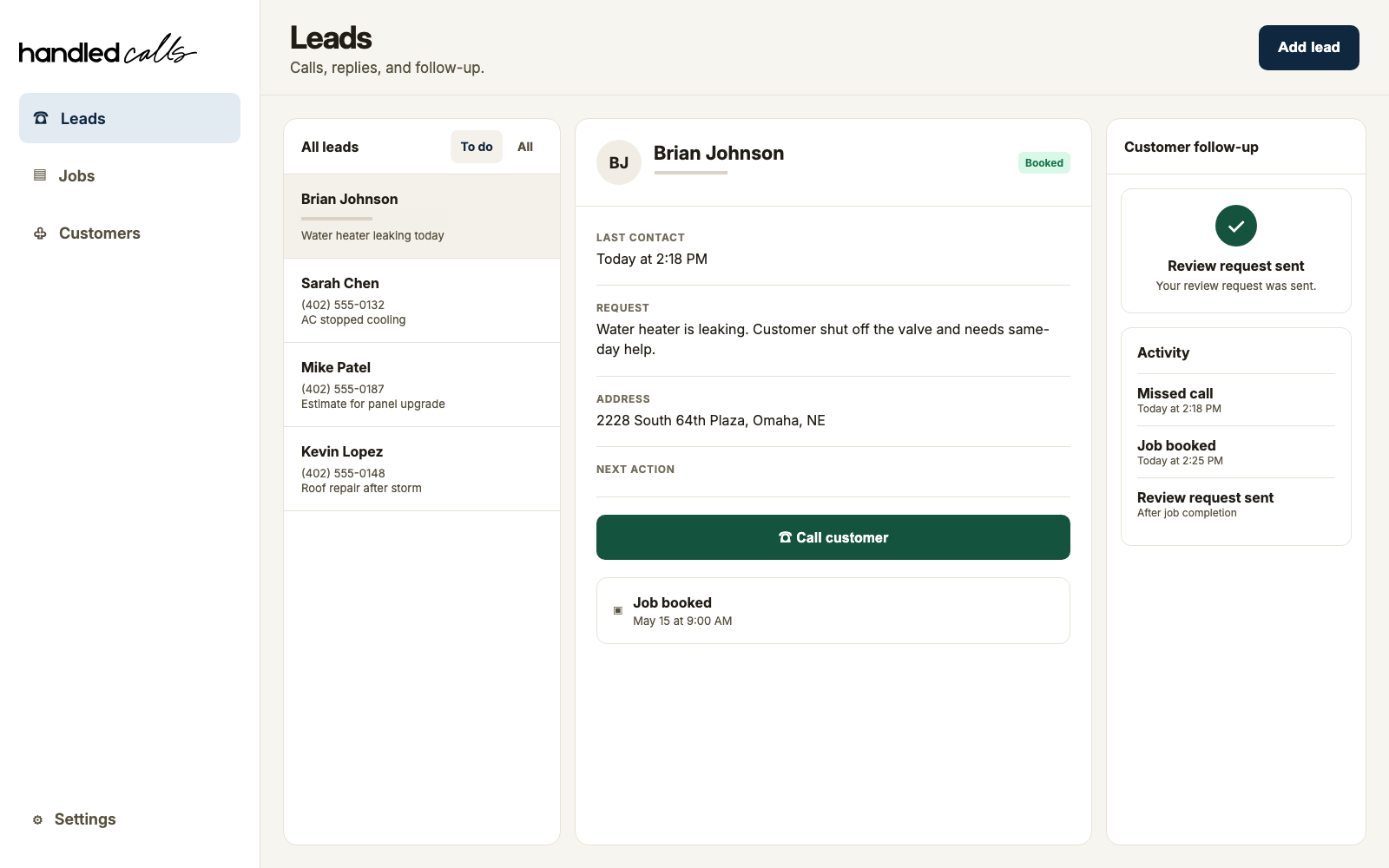Open the Job booked May 15 card
1389x868 pixels.
833,611
